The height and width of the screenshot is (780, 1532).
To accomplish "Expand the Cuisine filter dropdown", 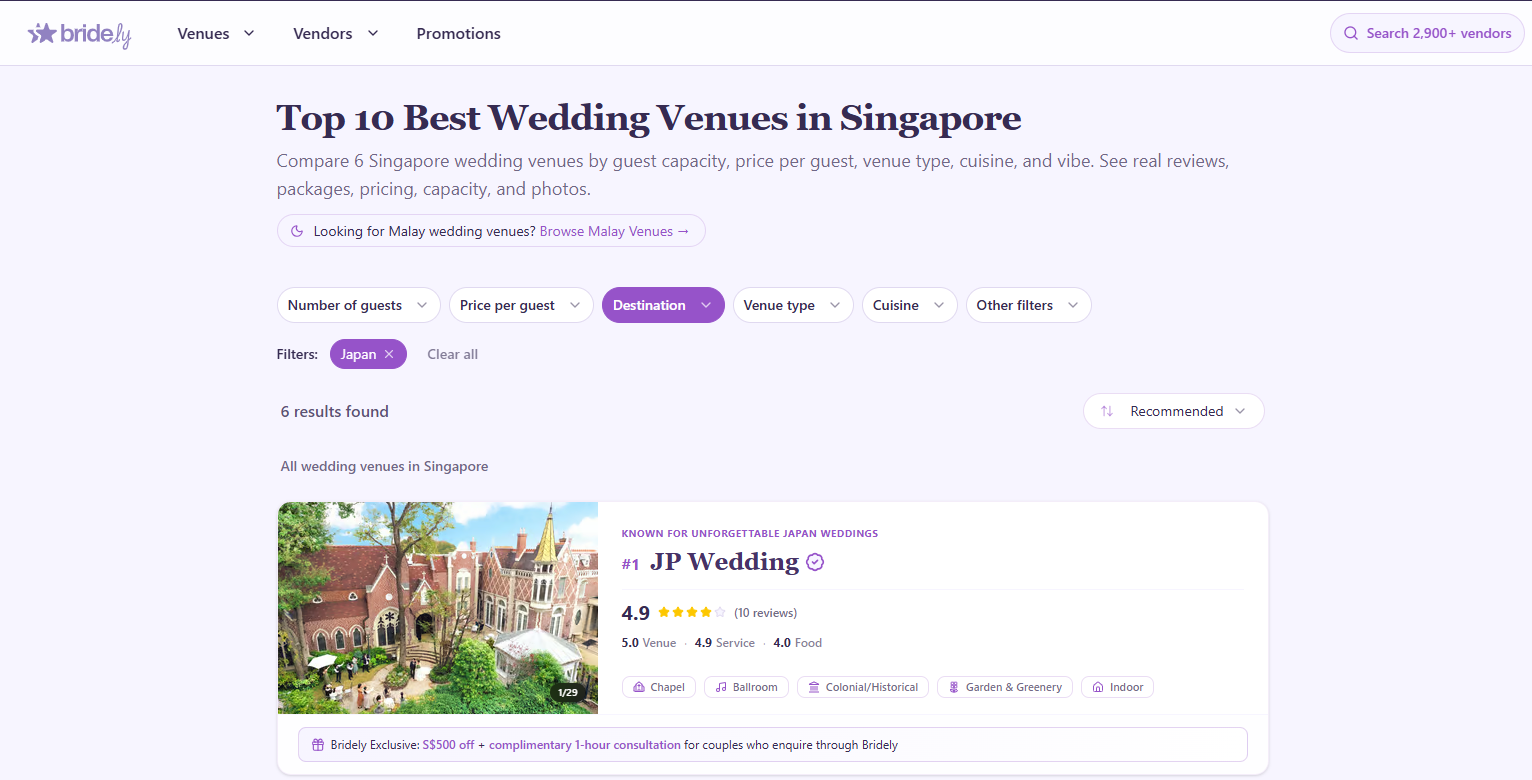I will tap(910, 305).
